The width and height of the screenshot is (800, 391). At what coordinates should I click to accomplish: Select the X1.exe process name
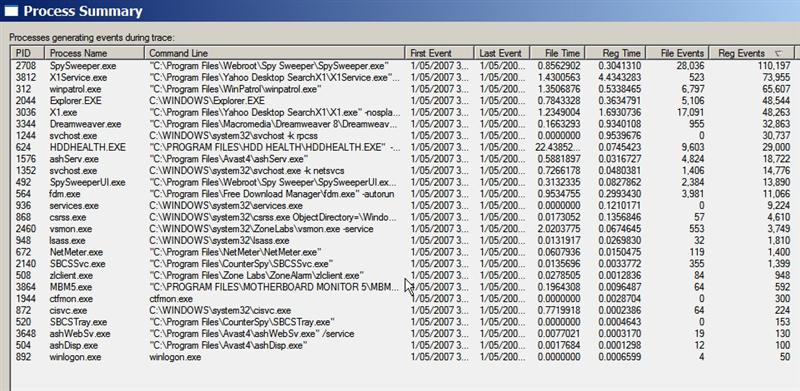click(x=63, y=112)
